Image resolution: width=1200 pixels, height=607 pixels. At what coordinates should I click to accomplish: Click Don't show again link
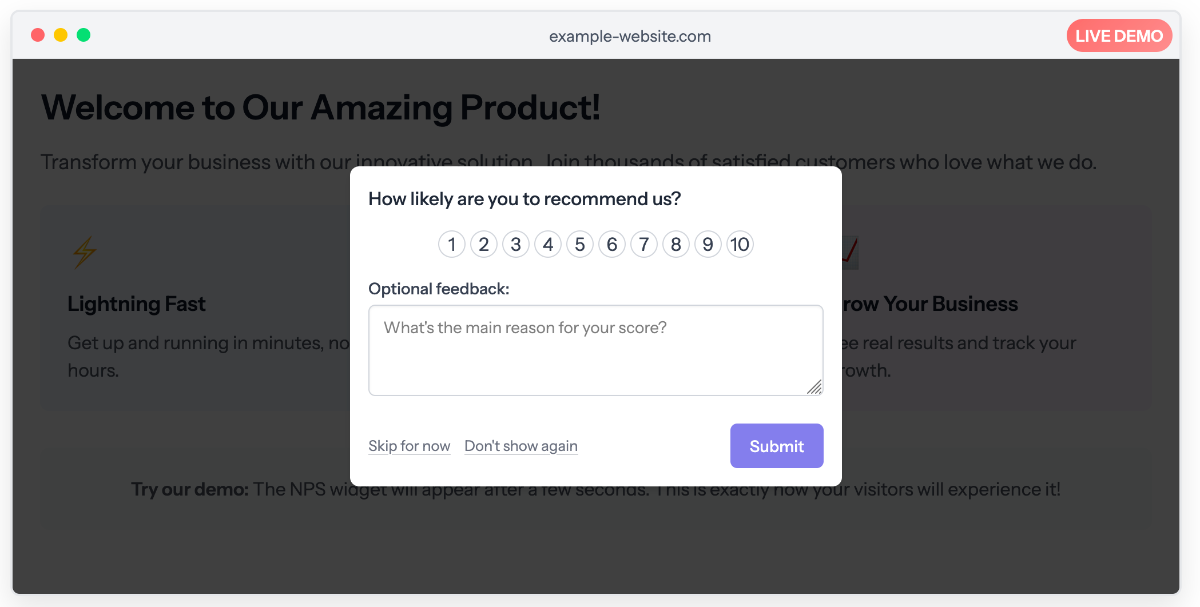(521, 446)
